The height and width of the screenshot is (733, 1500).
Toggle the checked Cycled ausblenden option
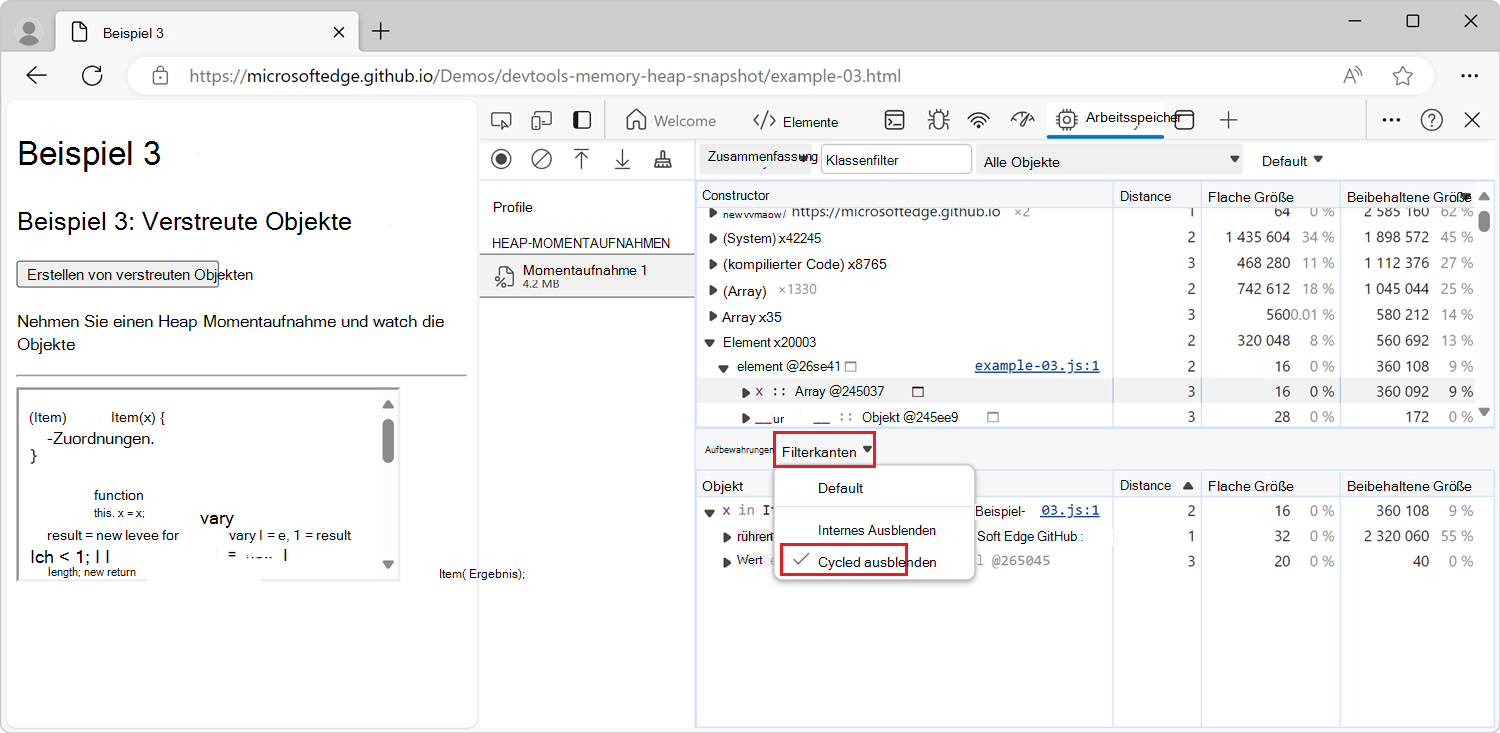point(874,562)
